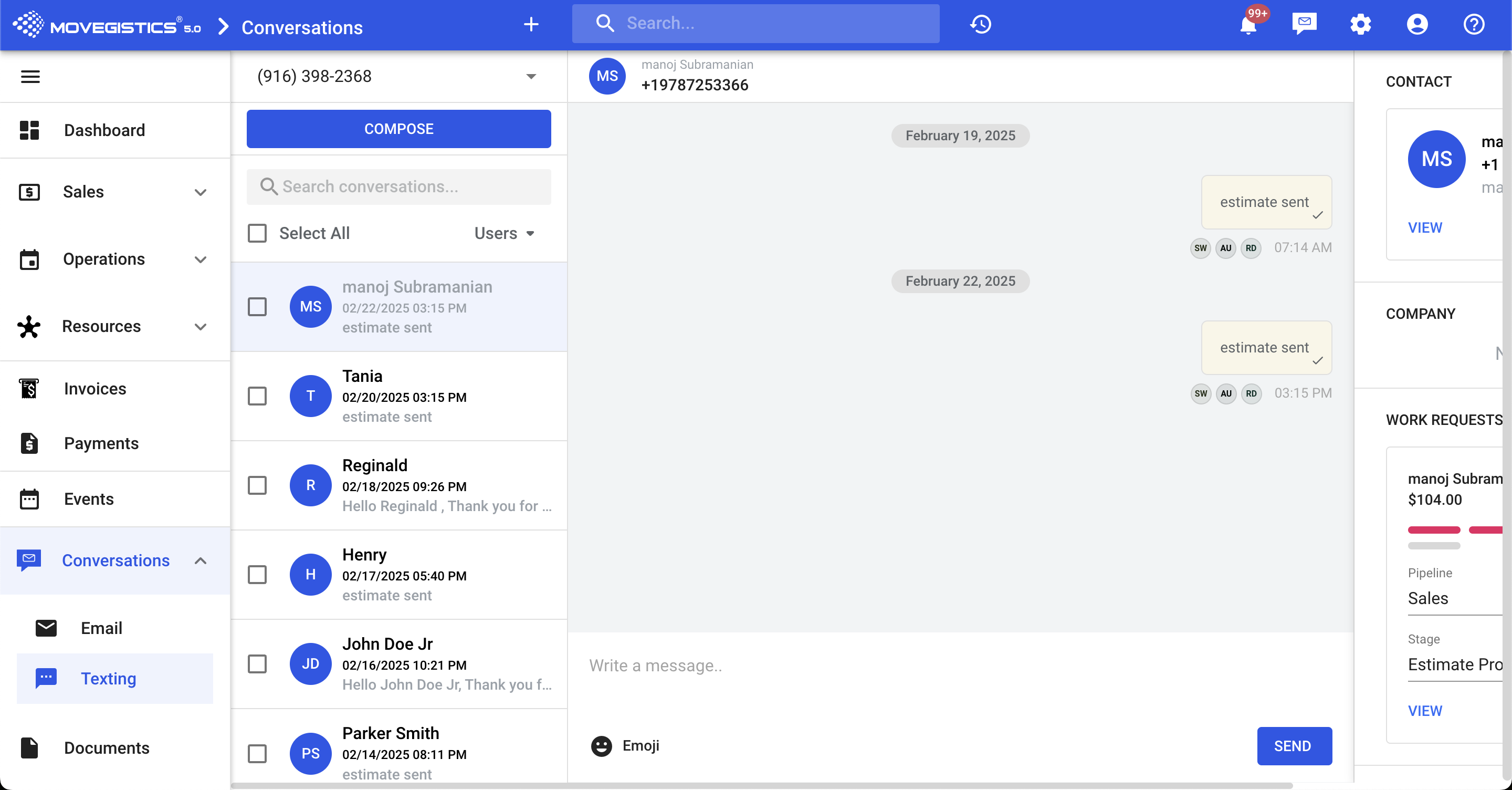Open the Email conversations submenu item
The width and height of the screenshot is (1512, 790).
click(x=101, y=628)
